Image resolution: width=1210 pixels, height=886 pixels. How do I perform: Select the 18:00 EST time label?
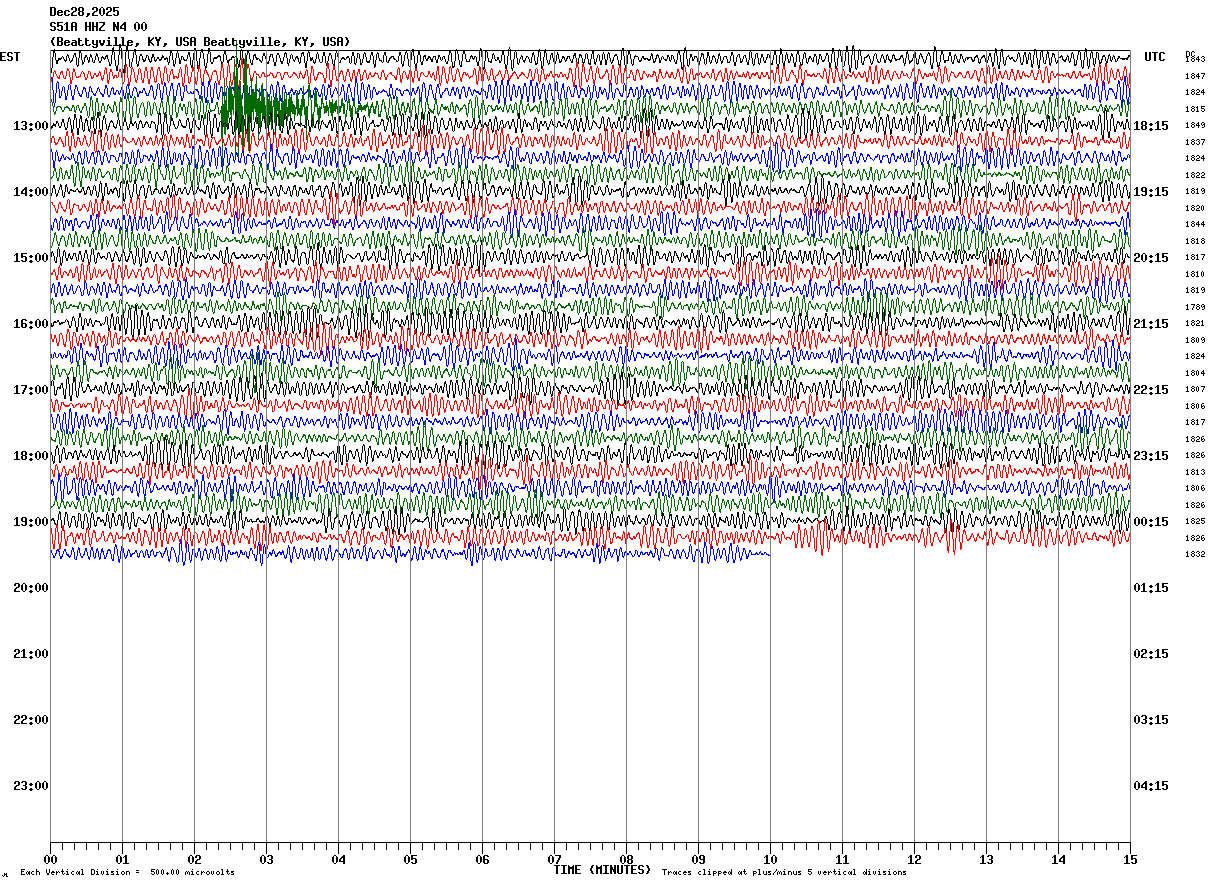31,455
